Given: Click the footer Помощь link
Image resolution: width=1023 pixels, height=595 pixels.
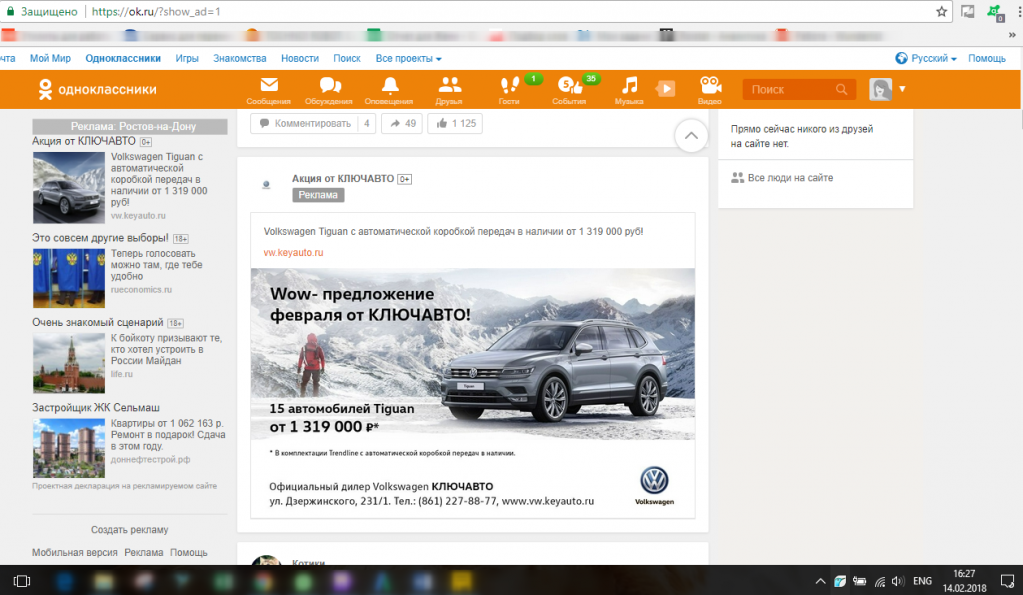Looking at the screenshot, I should coord(189,553).
